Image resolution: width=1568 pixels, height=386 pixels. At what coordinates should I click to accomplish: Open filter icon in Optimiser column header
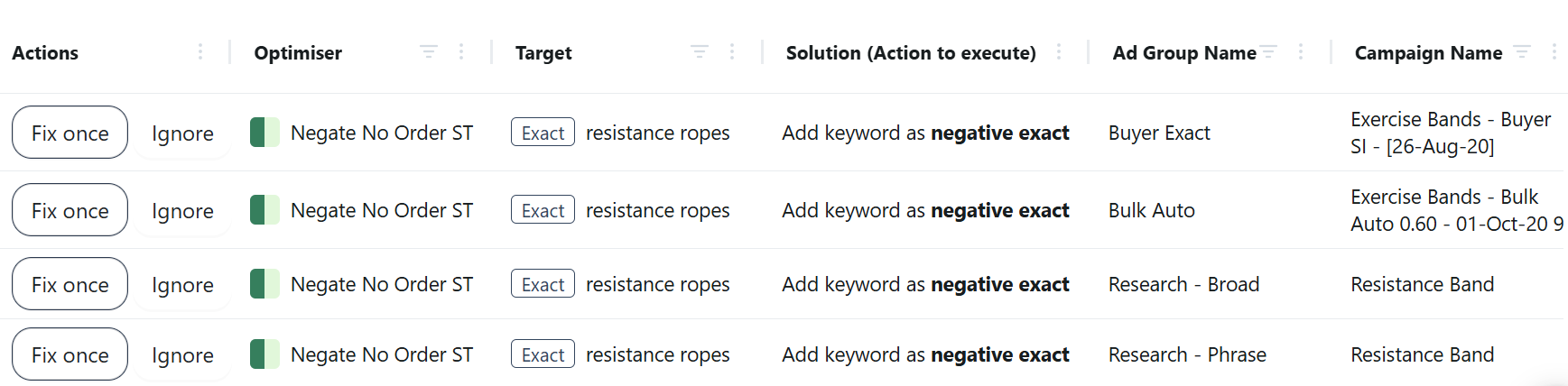tap(429, 52)
